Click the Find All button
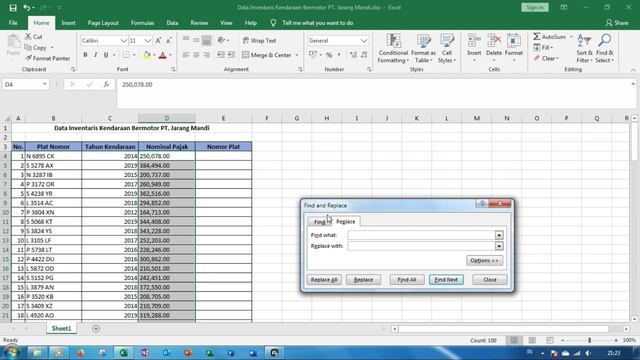Screen dimensions: 640x360 click(x=407, y=280)
